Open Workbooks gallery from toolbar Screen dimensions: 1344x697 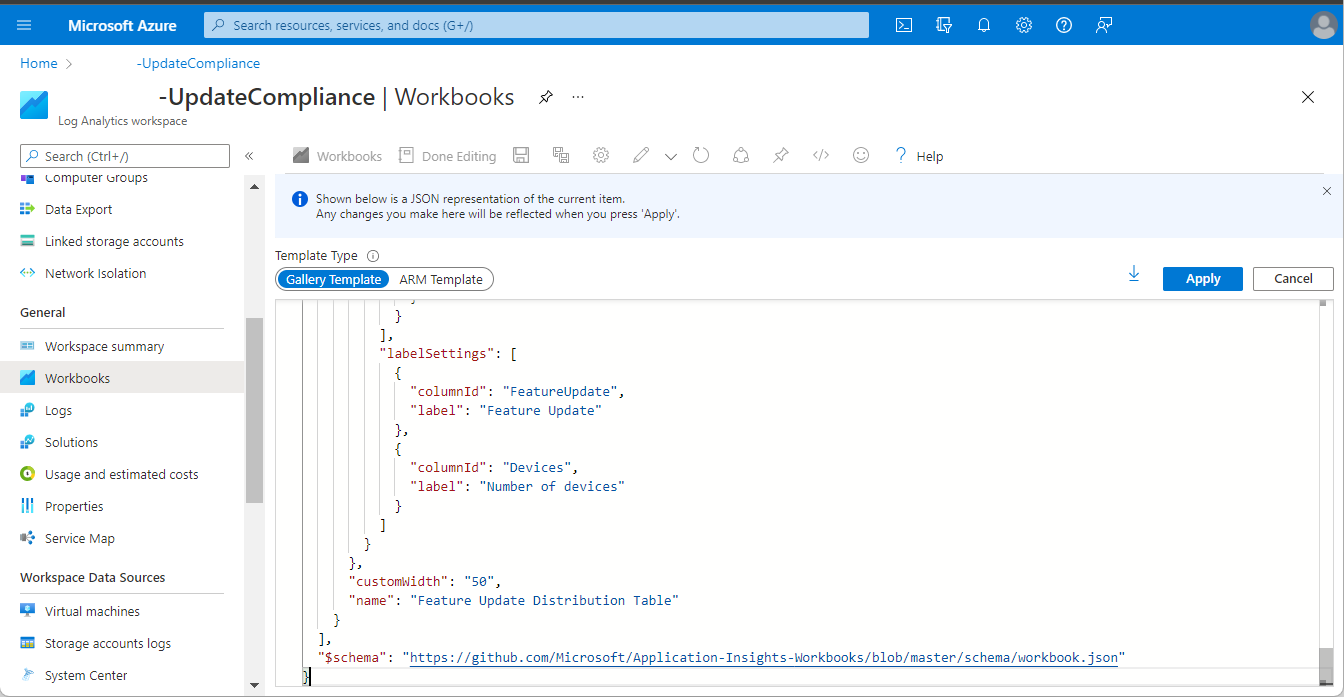[x=337, y=156]
